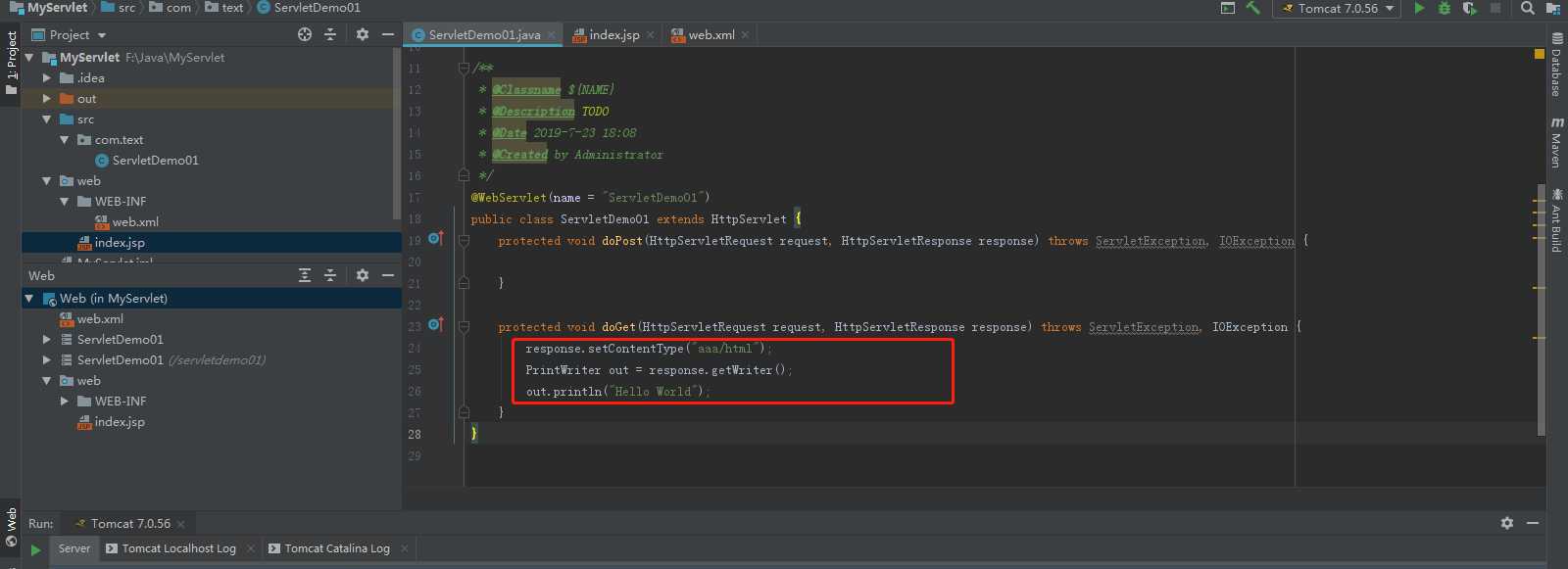The height and width of the screenshot is (569, 1568).
Task: Run with coverage using the shield icon
Action: point(1469,8)
